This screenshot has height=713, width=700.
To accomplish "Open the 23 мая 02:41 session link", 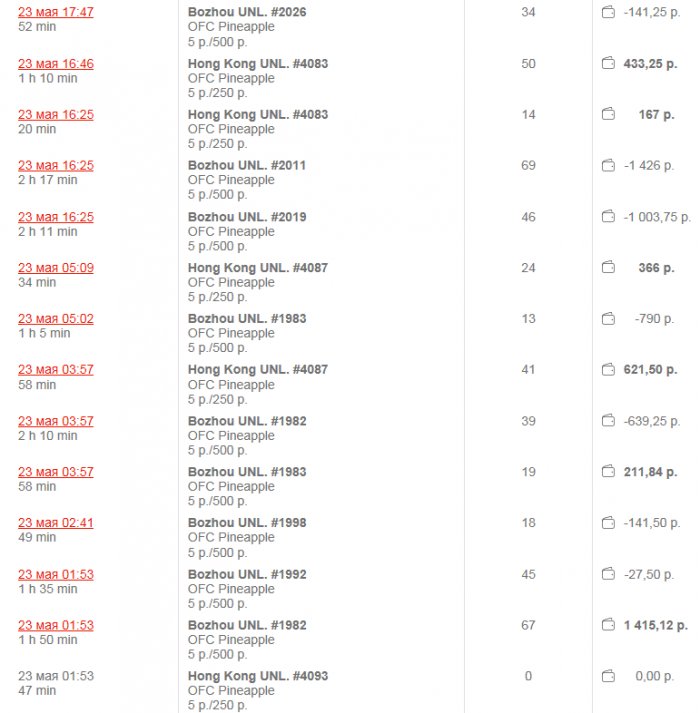I will [56, 523].
